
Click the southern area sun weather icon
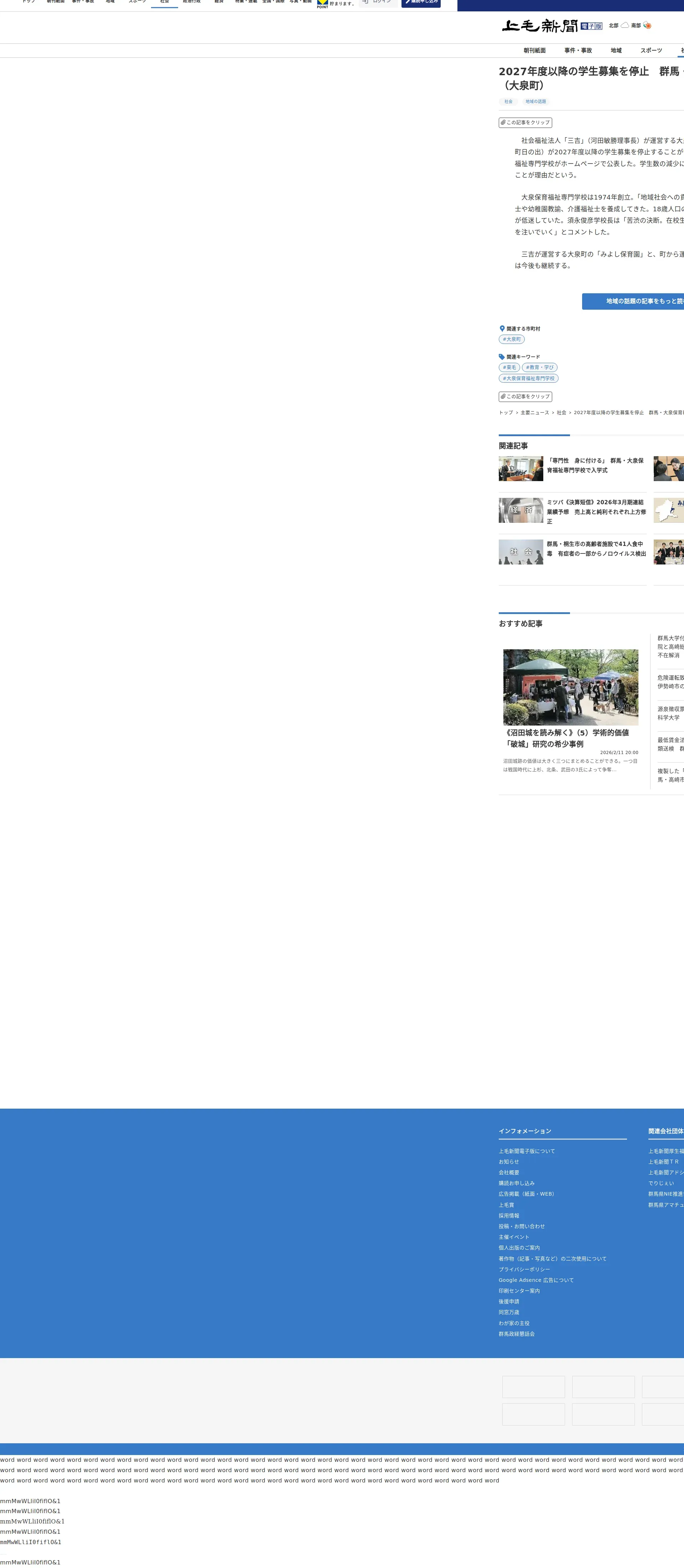647,26
